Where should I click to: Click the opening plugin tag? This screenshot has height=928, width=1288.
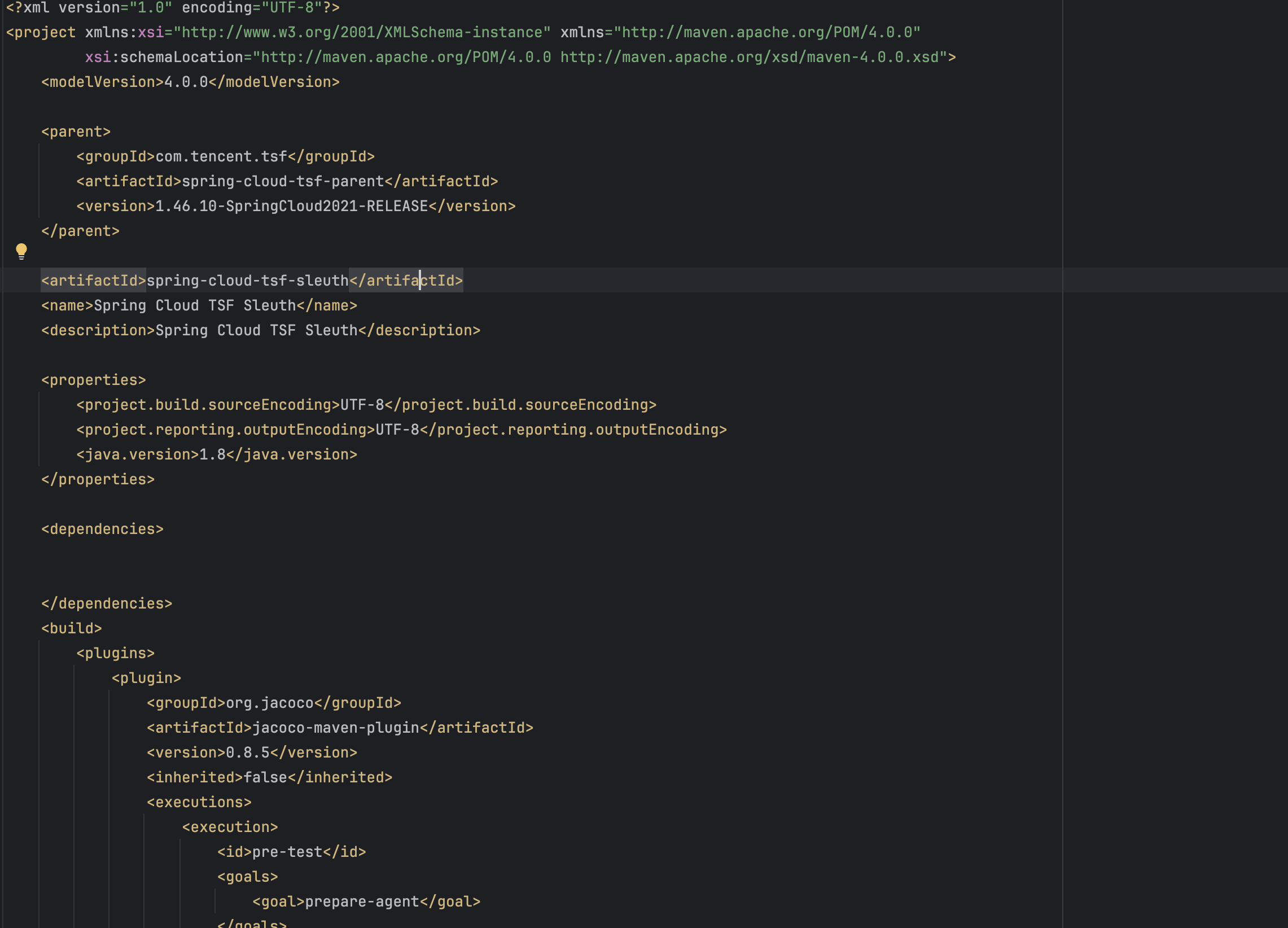tap(147, 678)
